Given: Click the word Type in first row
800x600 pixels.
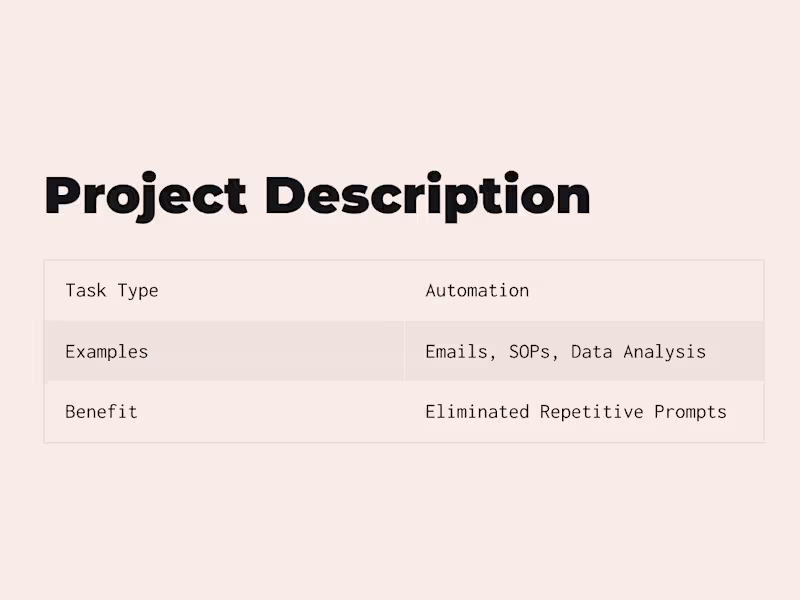Looking at the screenshot, I should [138, 291].
